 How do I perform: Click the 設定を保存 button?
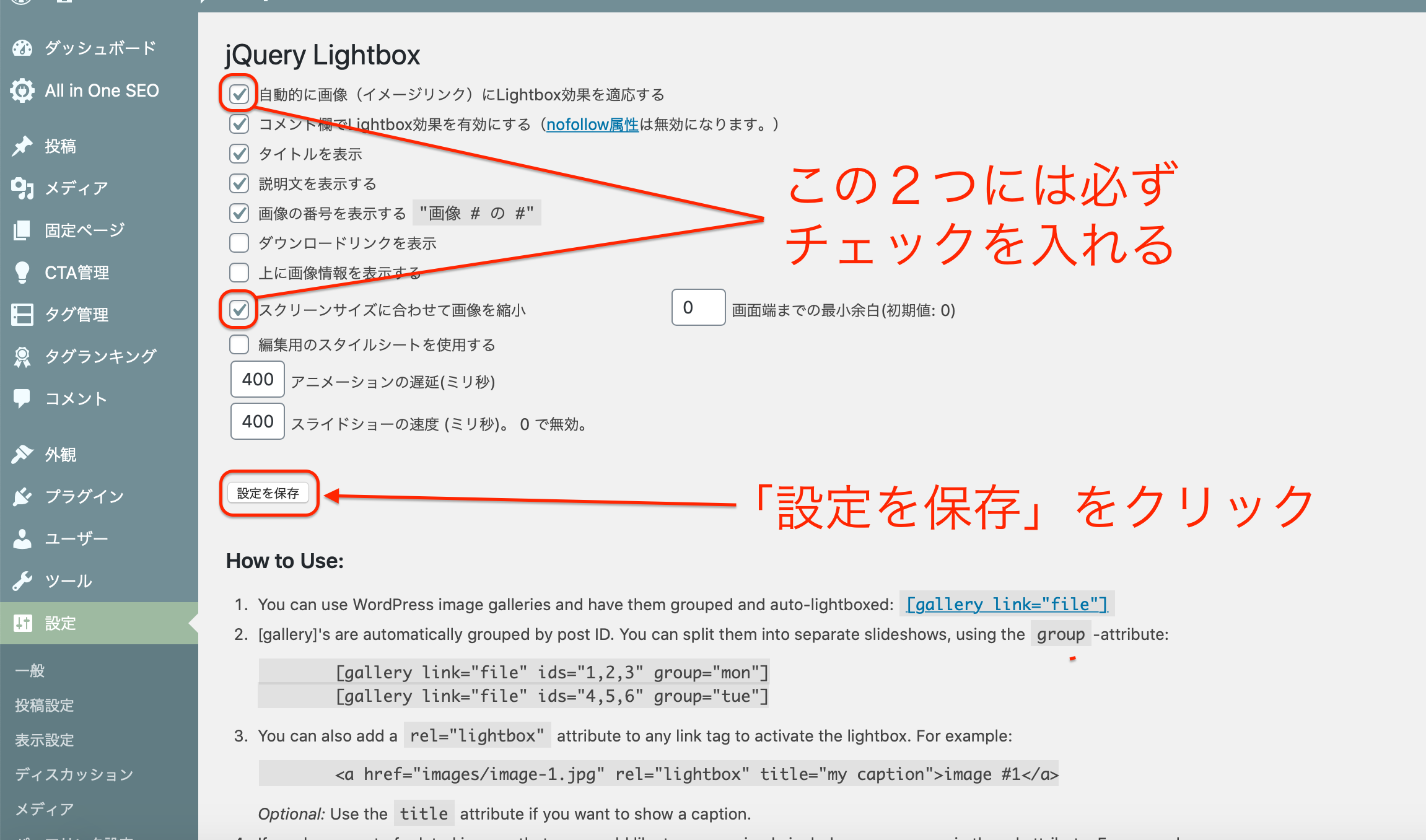tap(268, 493)
